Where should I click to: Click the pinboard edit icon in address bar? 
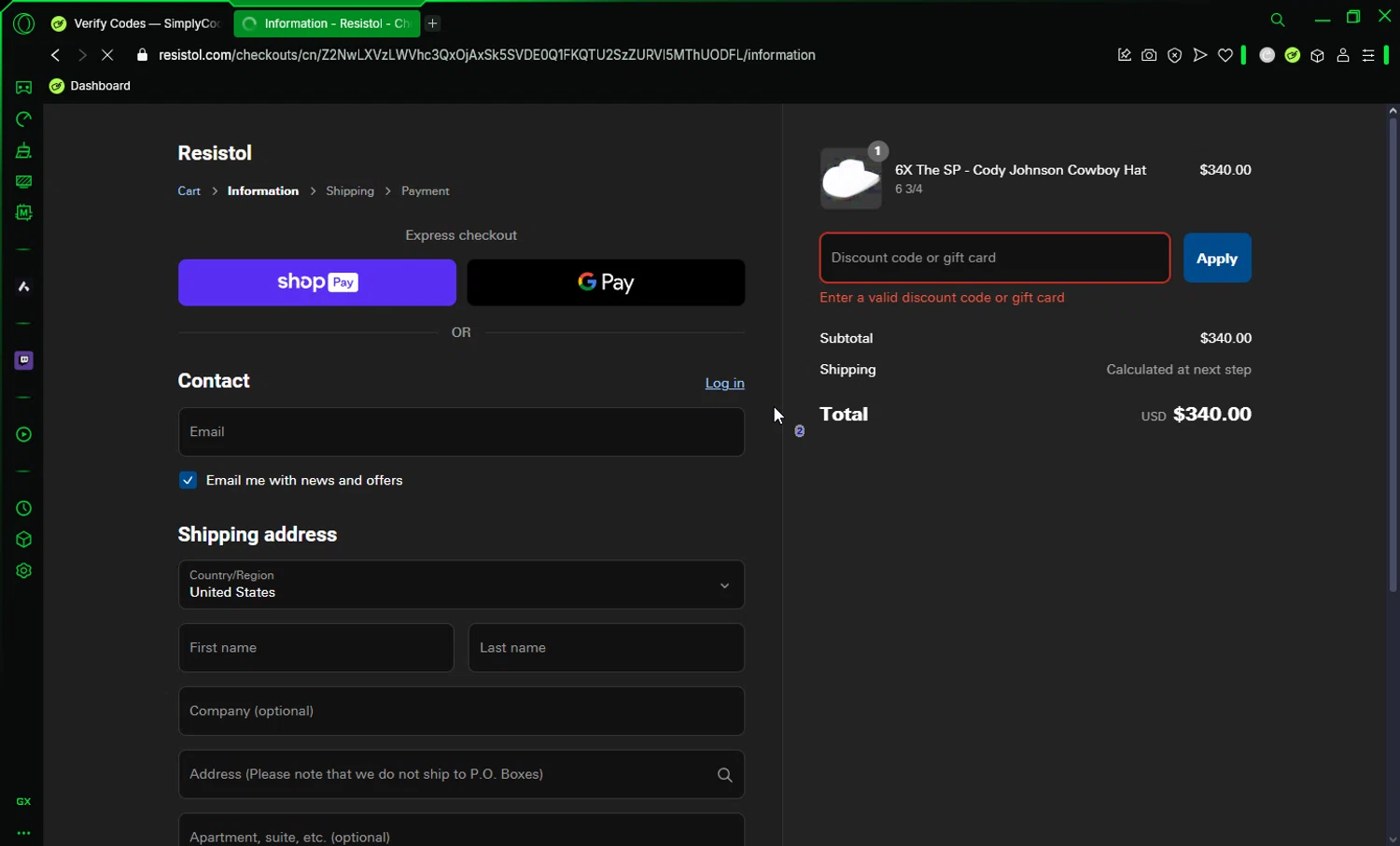[1125, 55]
